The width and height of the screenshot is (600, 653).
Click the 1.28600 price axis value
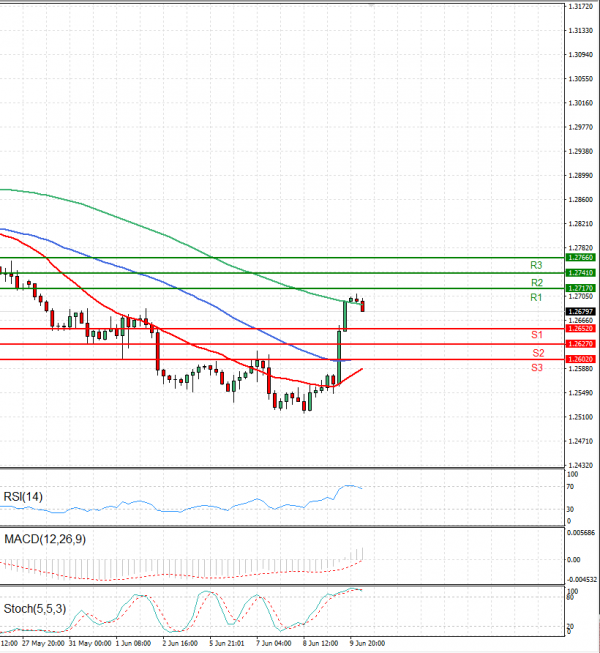pos(580,199)
